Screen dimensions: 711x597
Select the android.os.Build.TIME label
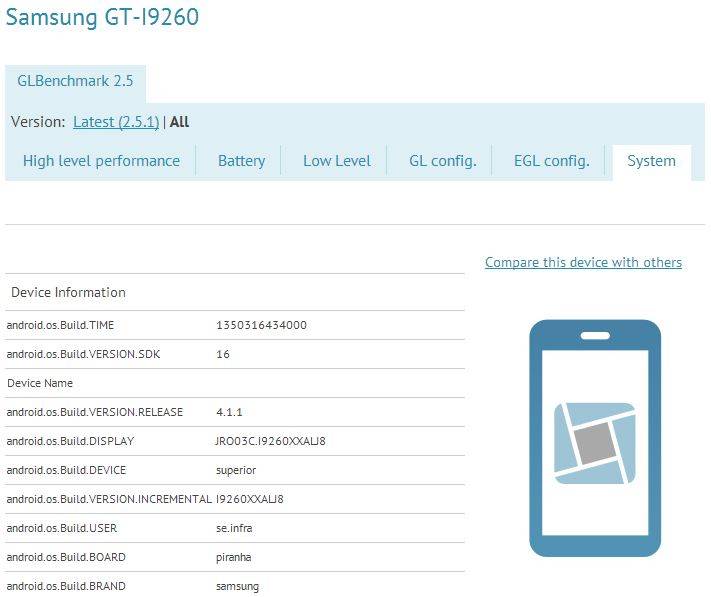[60, 325]
